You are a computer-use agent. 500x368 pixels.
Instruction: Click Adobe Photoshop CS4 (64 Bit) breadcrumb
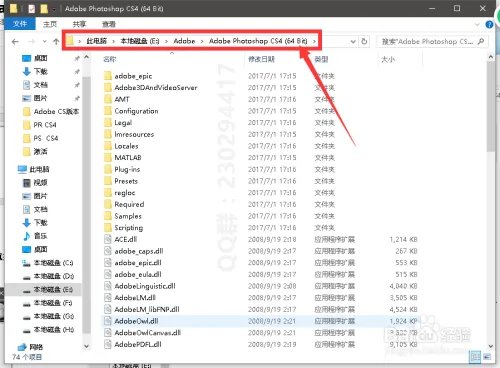click(258, 41)
